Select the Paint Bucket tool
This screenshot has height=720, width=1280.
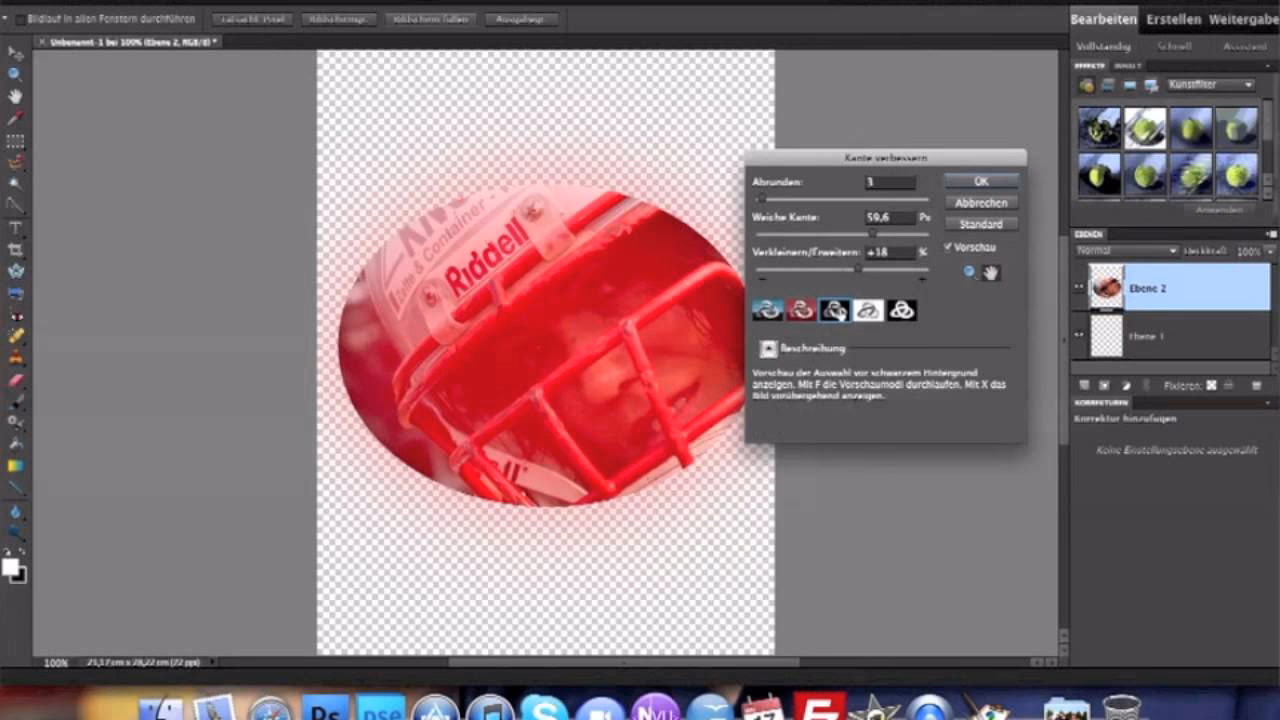[x=15, y=444]
